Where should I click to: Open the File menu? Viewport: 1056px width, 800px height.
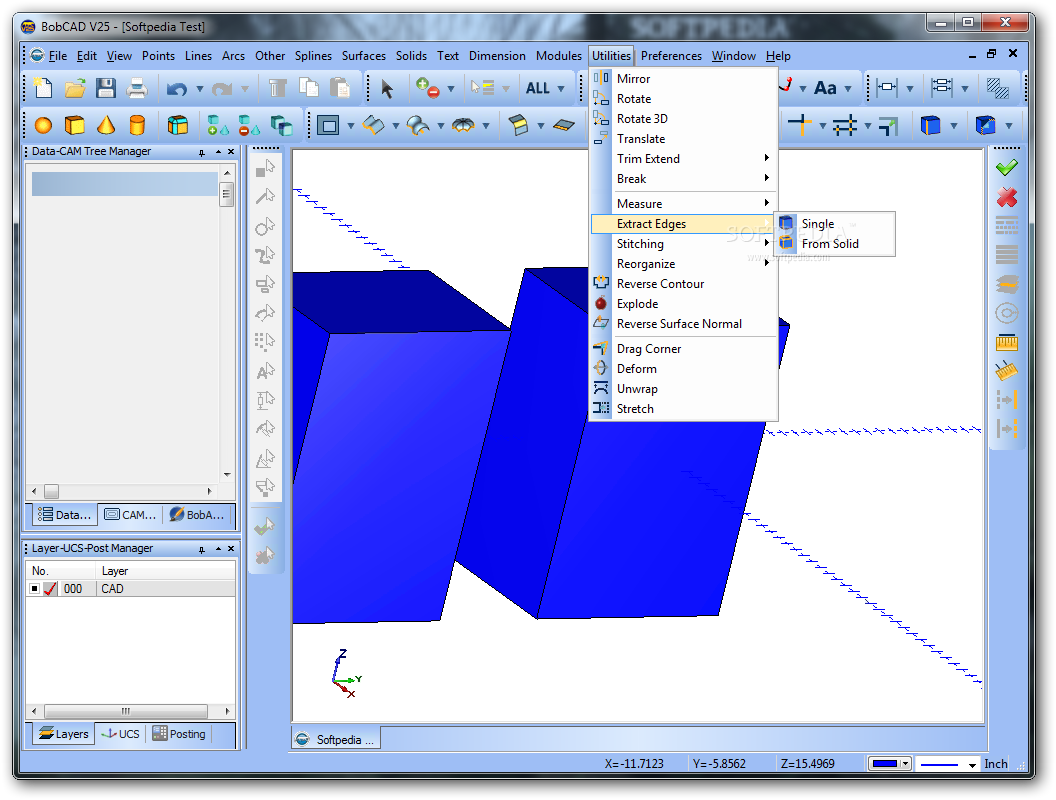[x=58, y=56]
